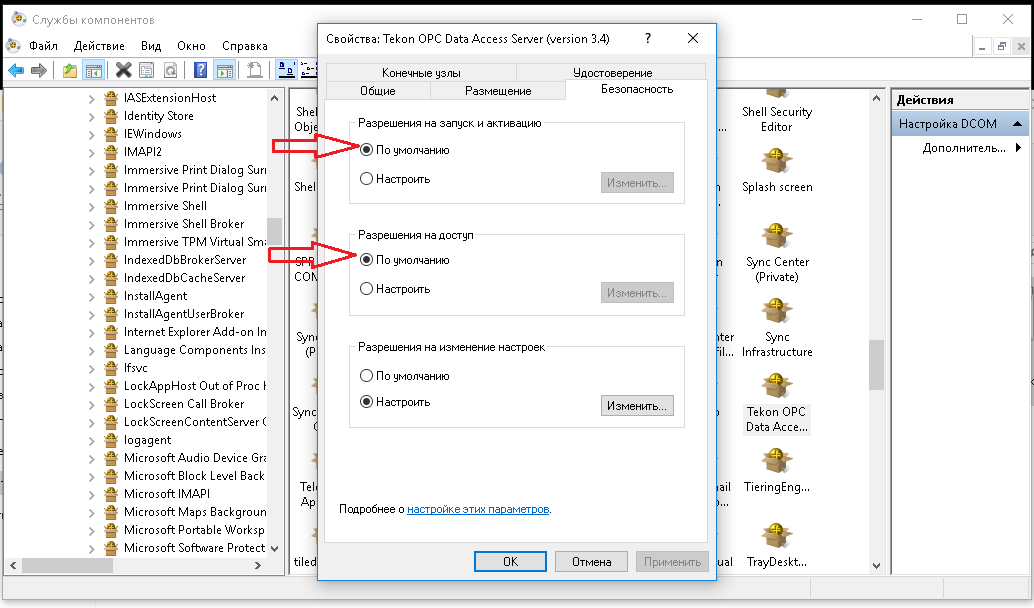Select default launch and activation permissions

pyautogui.click(x=367, y=150)
